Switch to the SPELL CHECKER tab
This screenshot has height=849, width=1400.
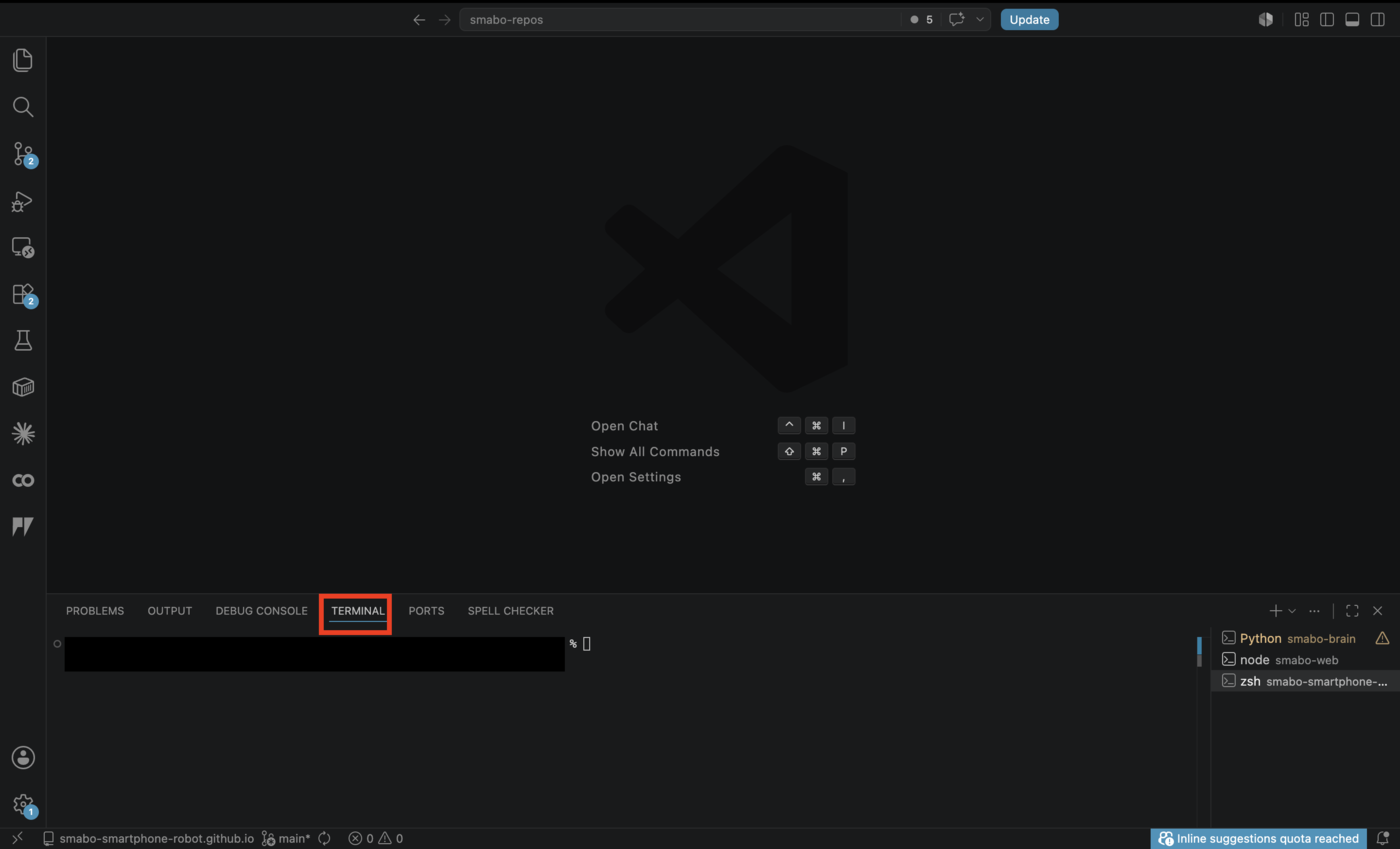pos(511,611)
